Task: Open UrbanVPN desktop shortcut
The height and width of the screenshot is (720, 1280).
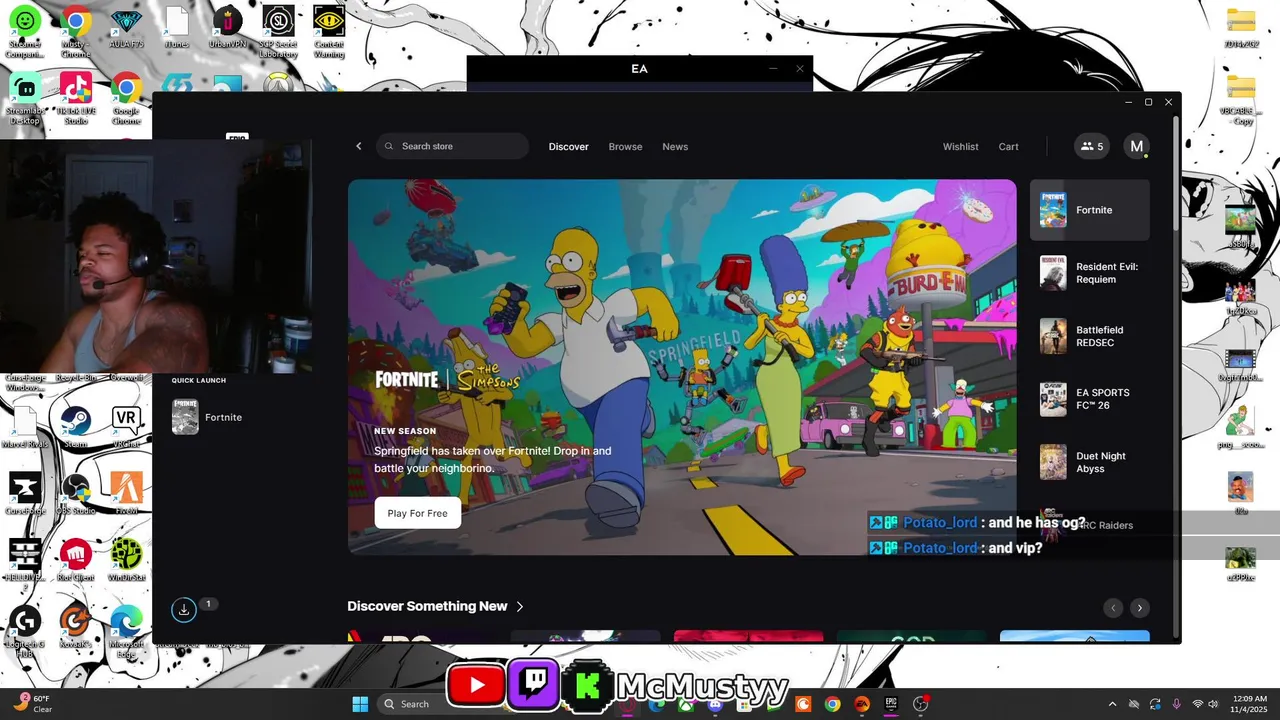Action: pos(227,26)
